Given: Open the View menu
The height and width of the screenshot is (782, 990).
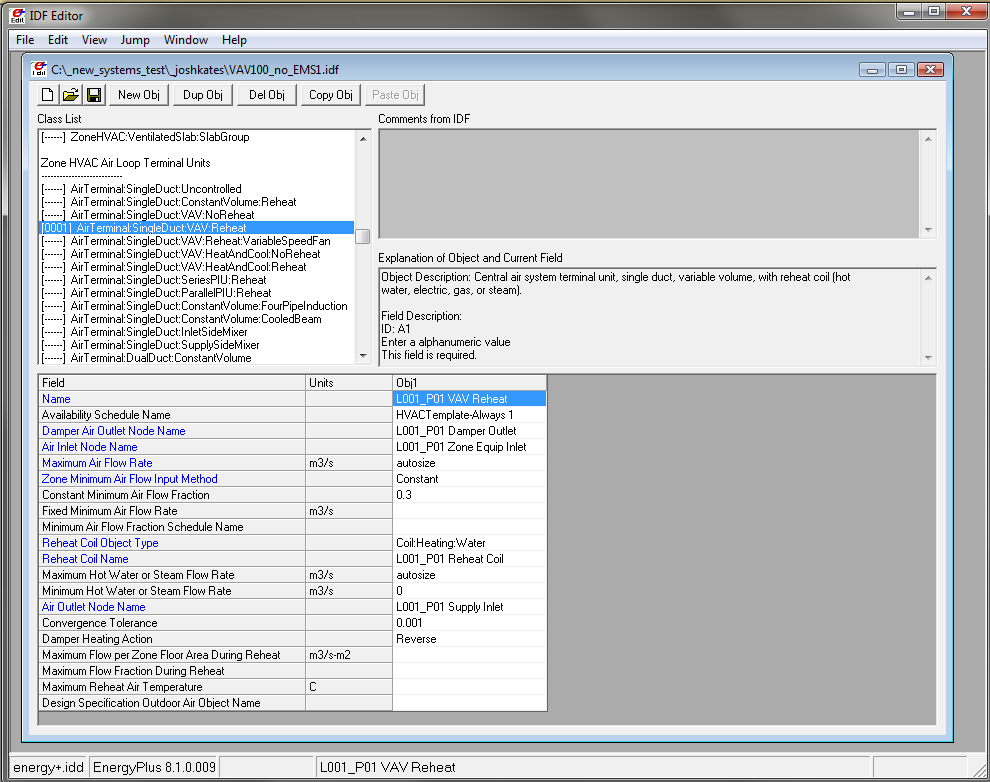Looking at the screenshot, I should 94,40.
